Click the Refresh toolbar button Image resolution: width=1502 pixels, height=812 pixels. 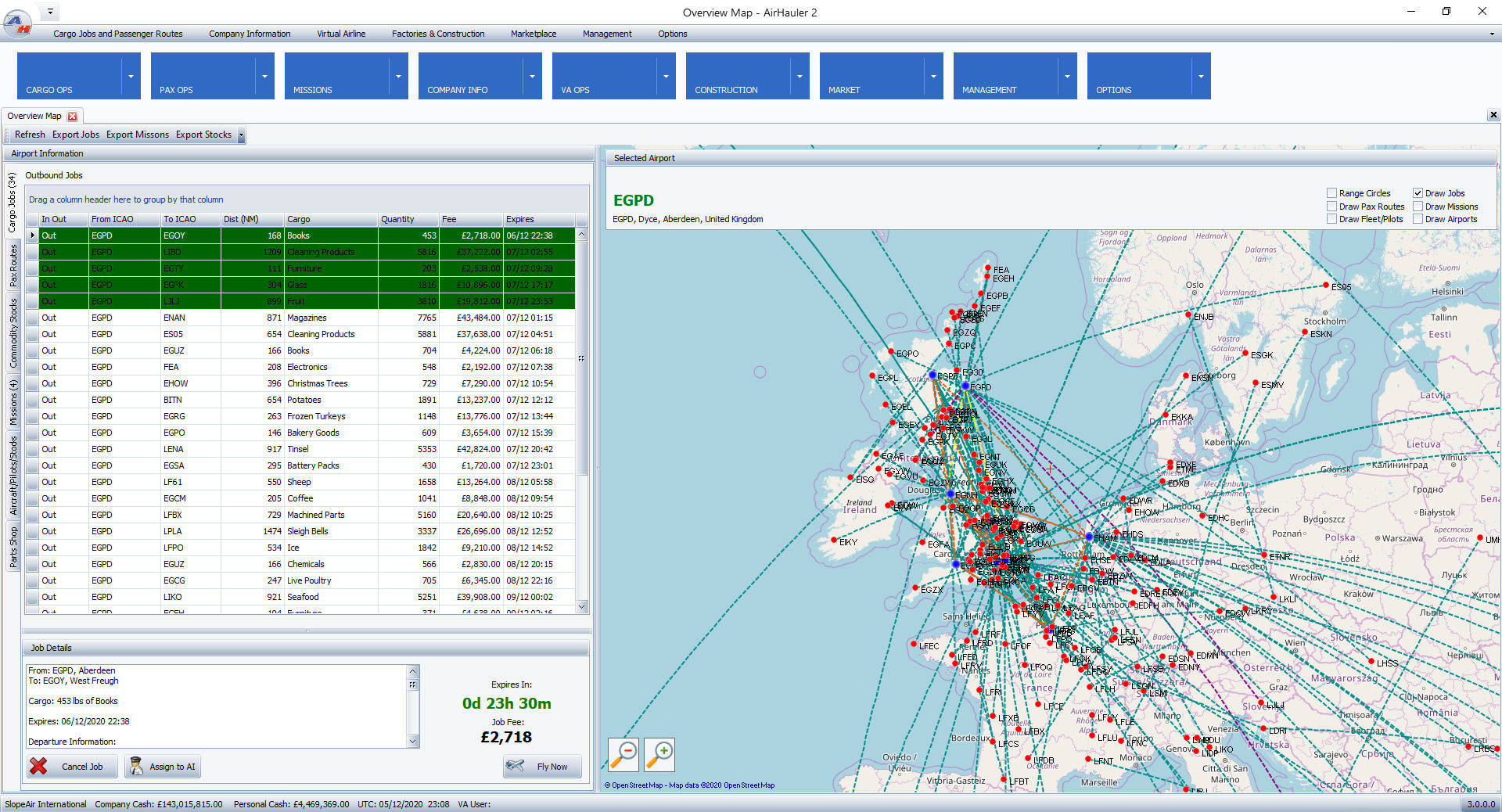[x=30, y=135]
